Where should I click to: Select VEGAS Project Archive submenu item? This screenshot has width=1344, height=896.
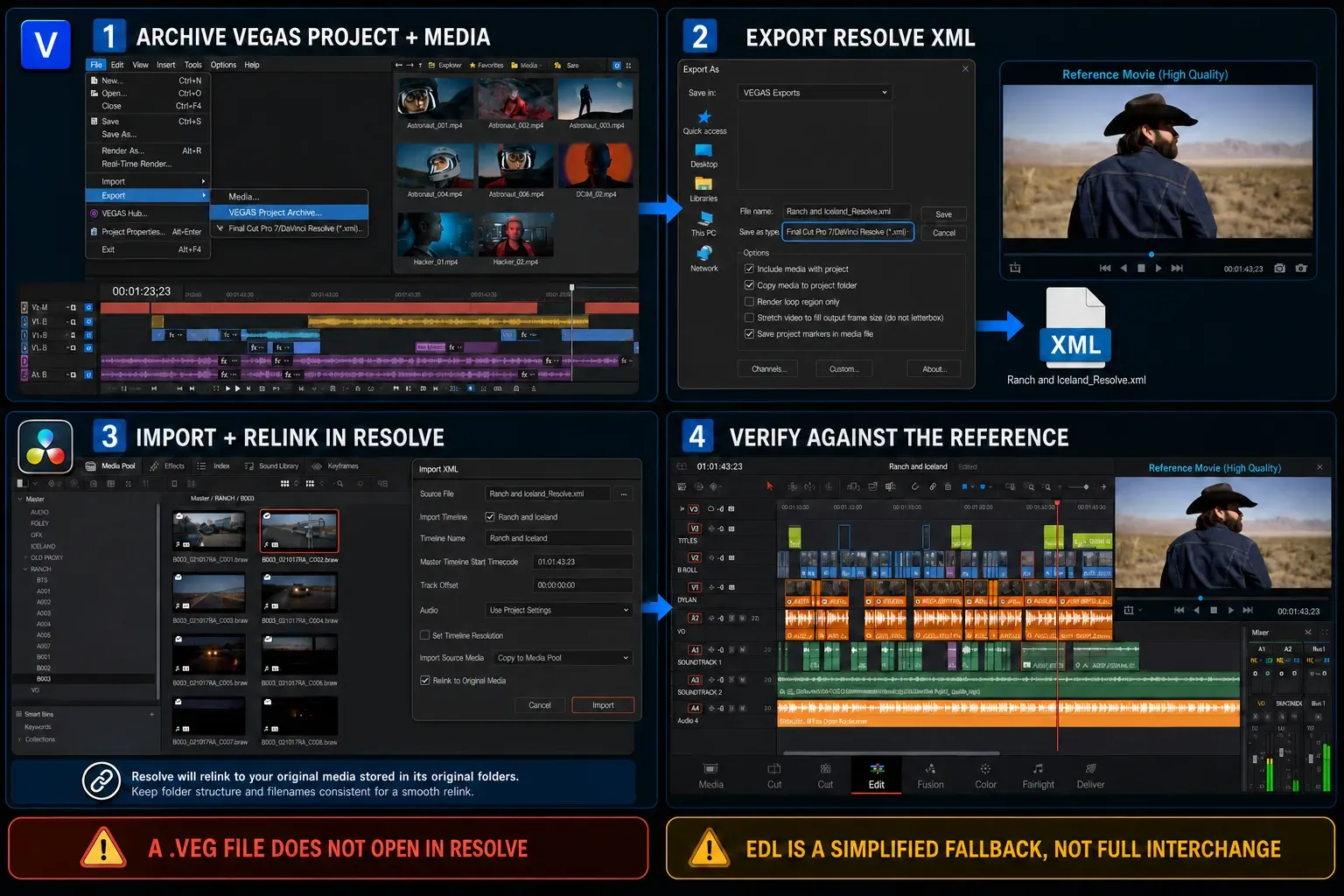coord(289,212)
